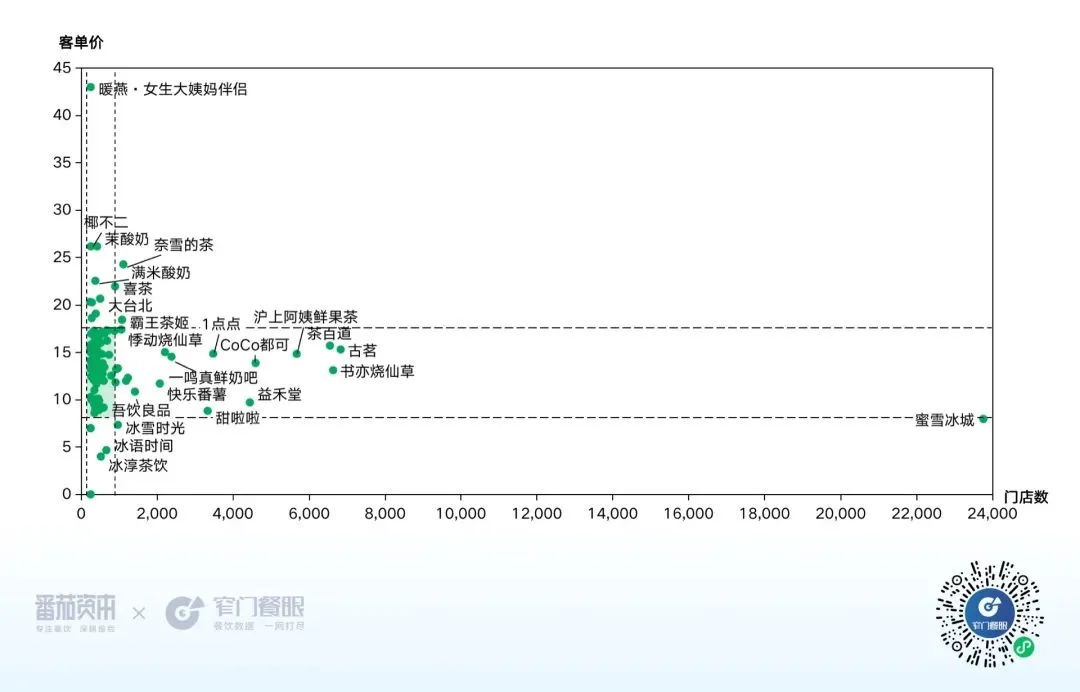Select the 喜茶 label
The width and height of the screenshot is (1080, 692).
tap(138, 289)
